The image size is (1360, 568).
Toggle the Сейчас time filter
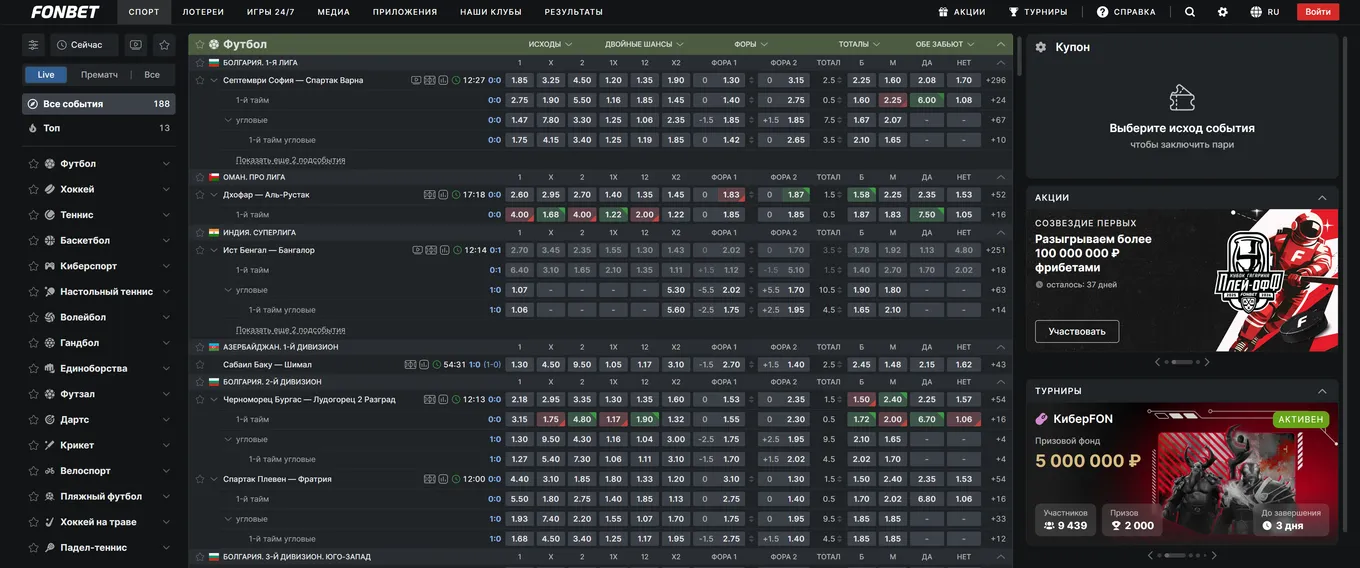84,45
